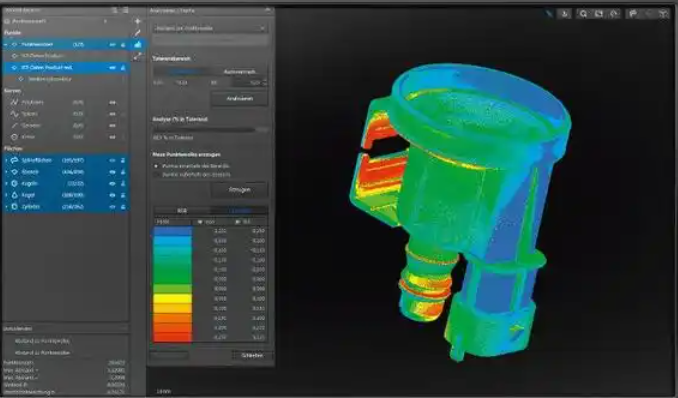Click the diagonal pen icon in the viewport toolbar
678x398 pixels.
(x=549, y=14)
